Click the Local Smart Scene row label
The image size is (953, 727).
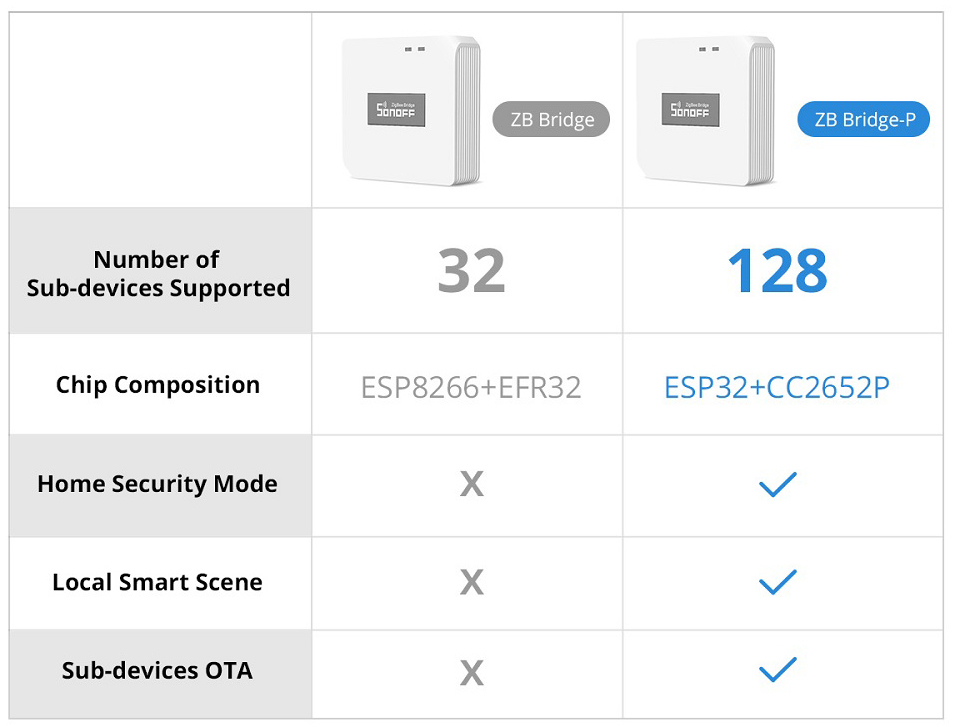click(x=158, y=582)
